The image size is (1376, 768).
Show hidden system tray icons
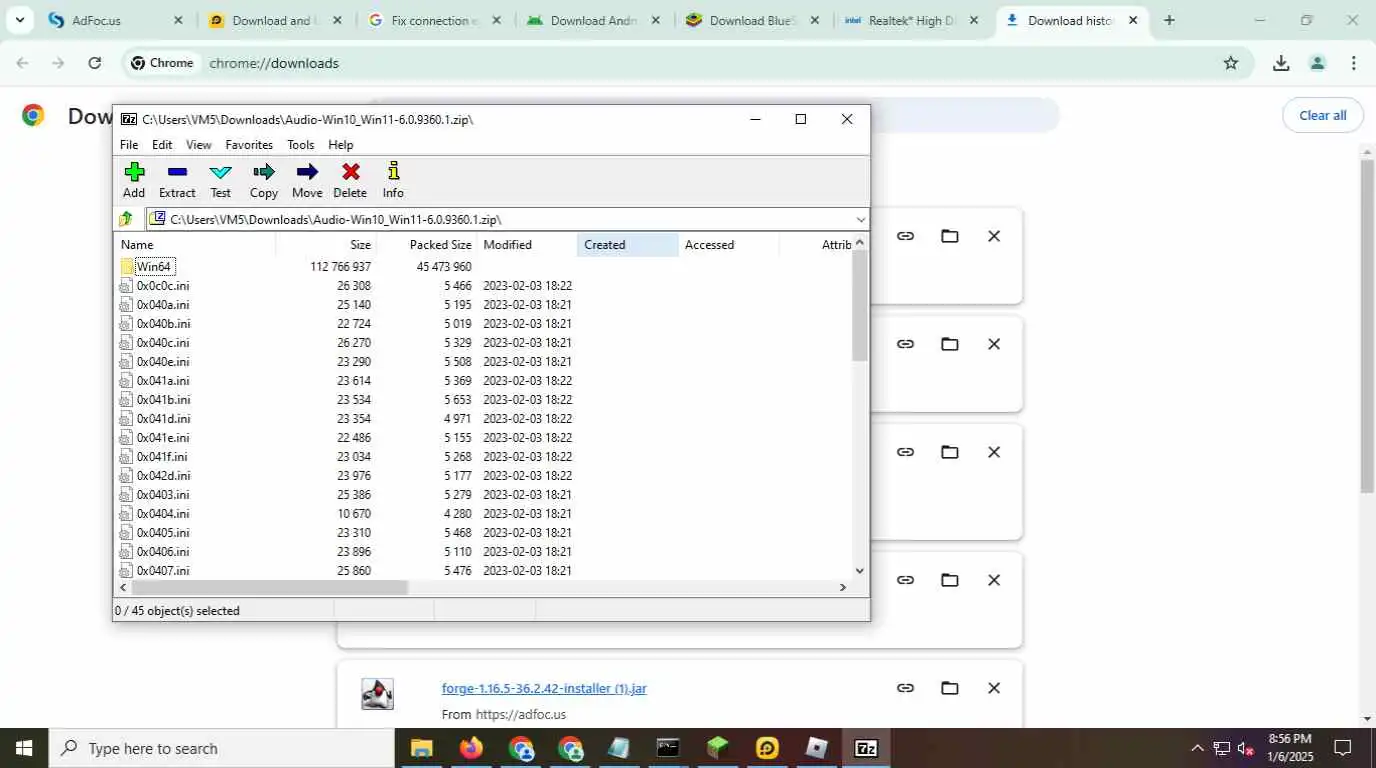pos(1197,748)
